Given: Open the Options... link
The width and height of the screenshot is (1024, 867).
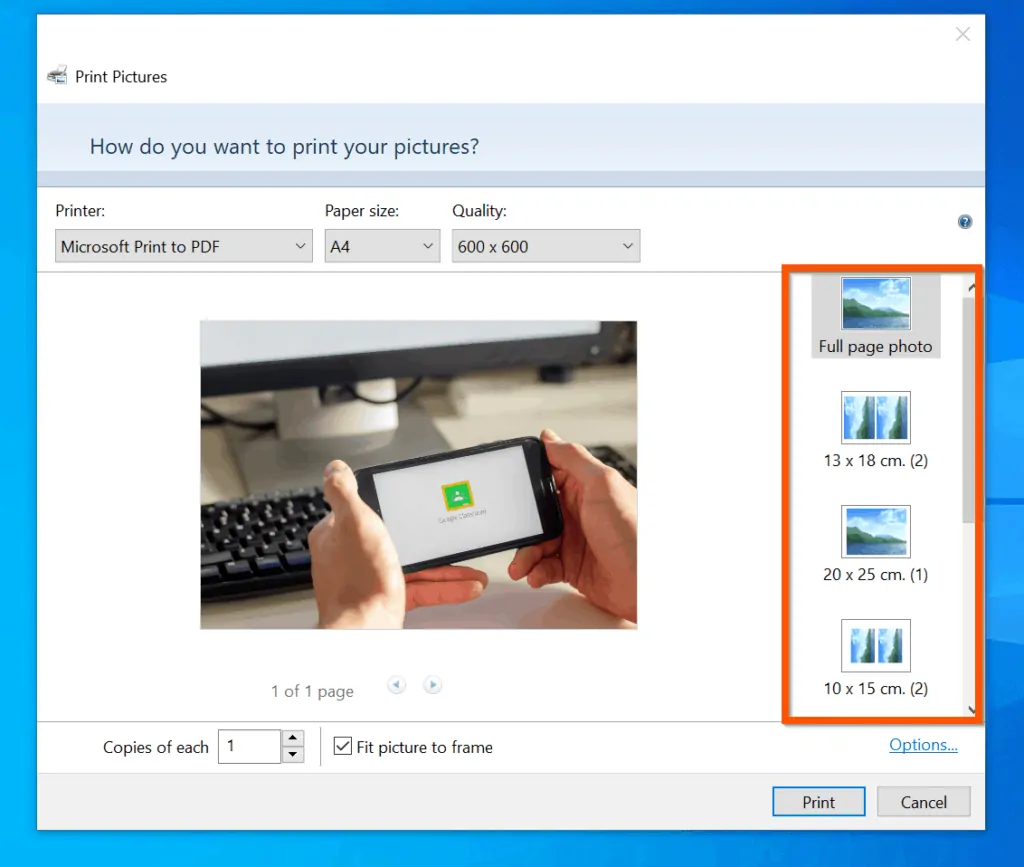Looking at the screenshot, I should coord(922,745).
